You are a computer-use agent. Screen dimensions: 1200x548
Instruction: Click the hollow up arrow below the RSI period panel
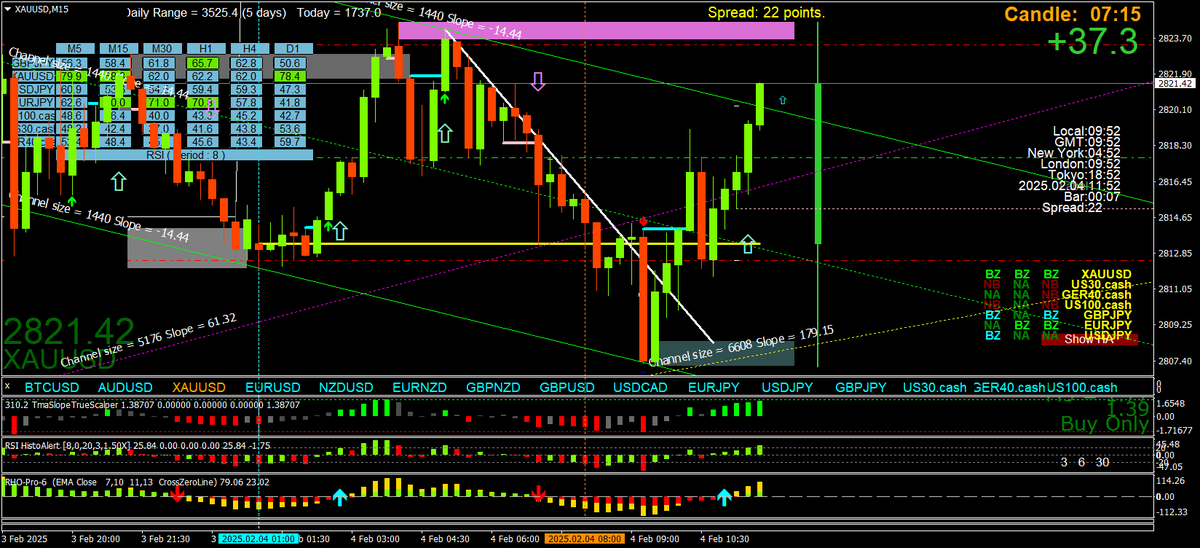tap(119, 181)
